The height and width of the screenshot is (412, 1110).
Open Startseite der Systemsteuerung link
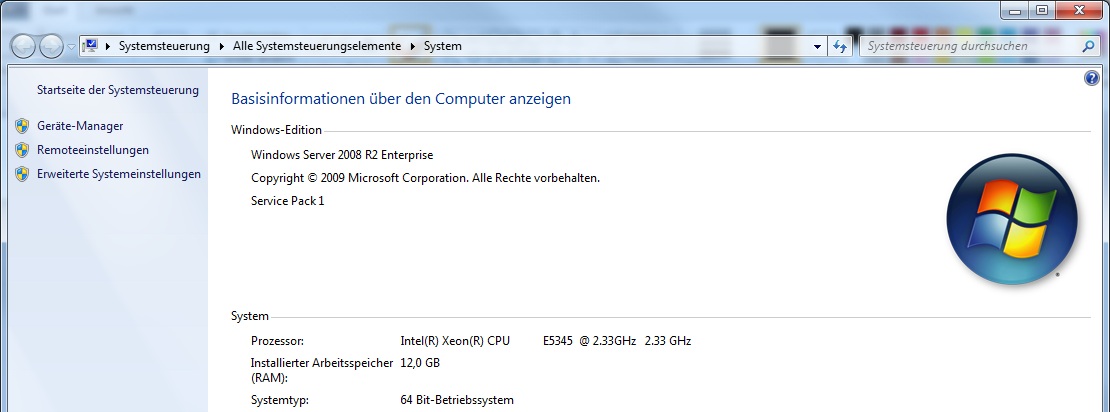click(118, 90)
